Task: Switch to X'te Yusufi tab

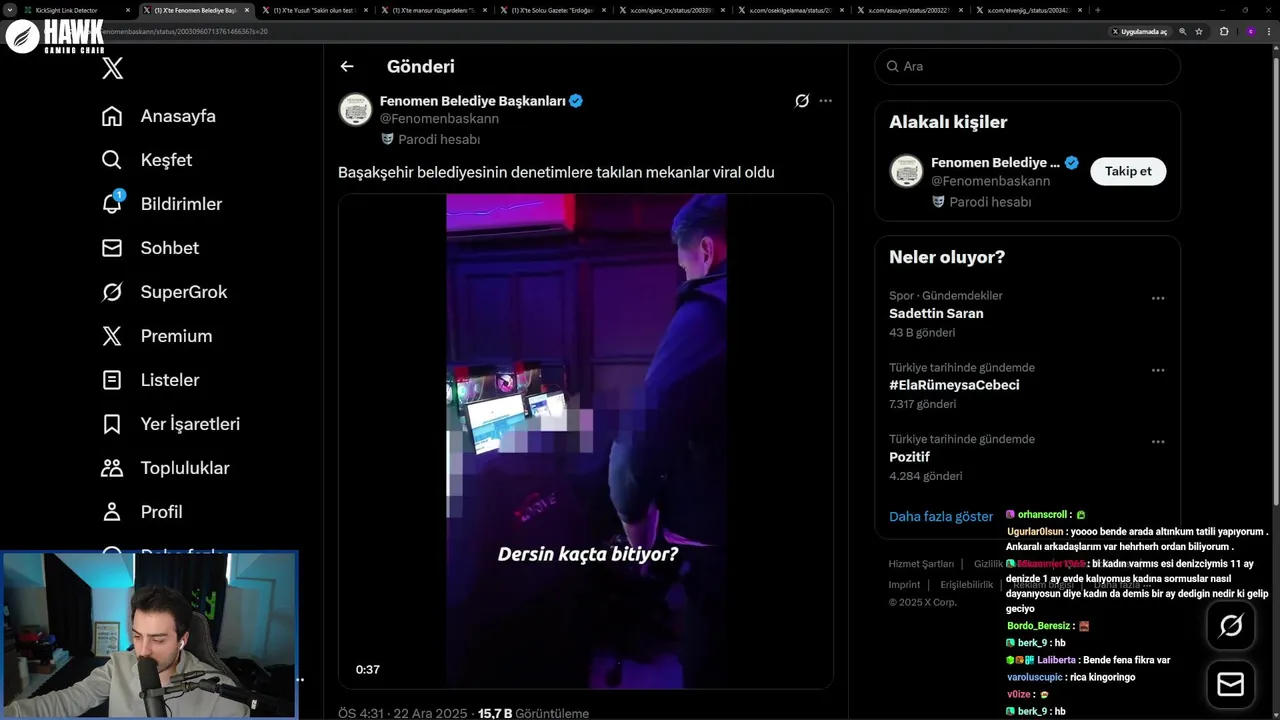Action: (315, 10)
